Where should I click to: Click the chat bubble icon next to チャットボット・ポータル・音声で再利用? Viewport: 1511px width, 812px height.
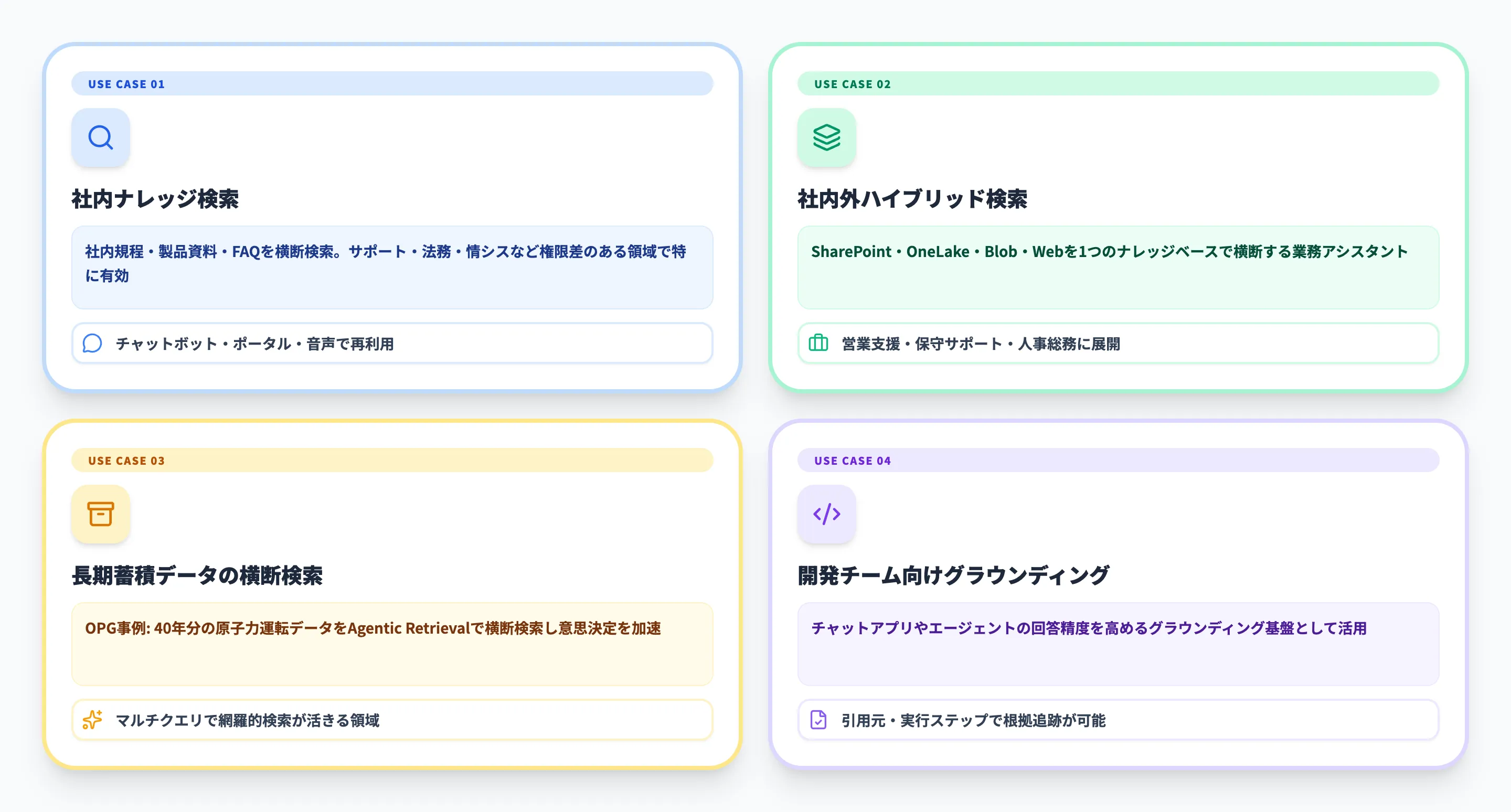(92, 344)
